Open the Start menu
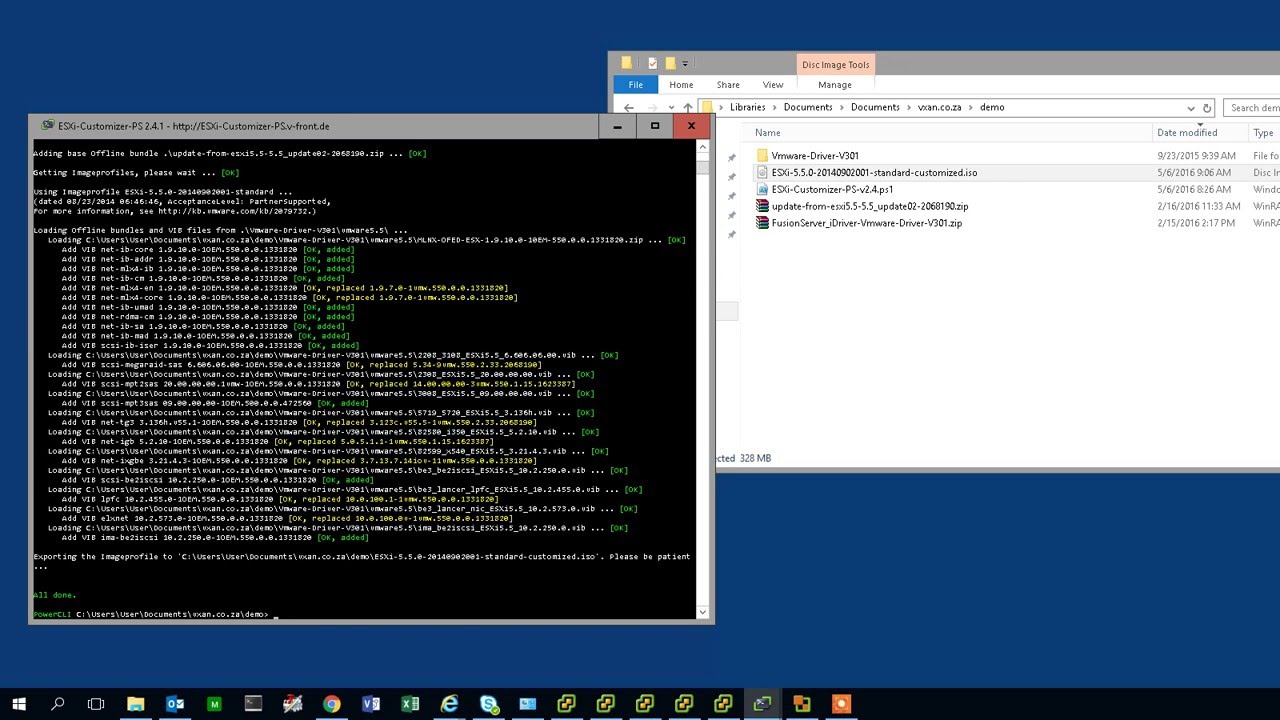 pos(19,704)
